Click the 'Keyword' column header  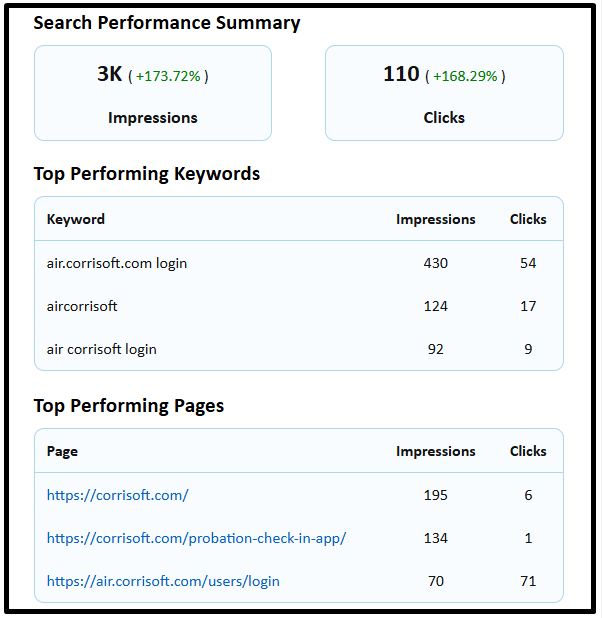point(76,219)
